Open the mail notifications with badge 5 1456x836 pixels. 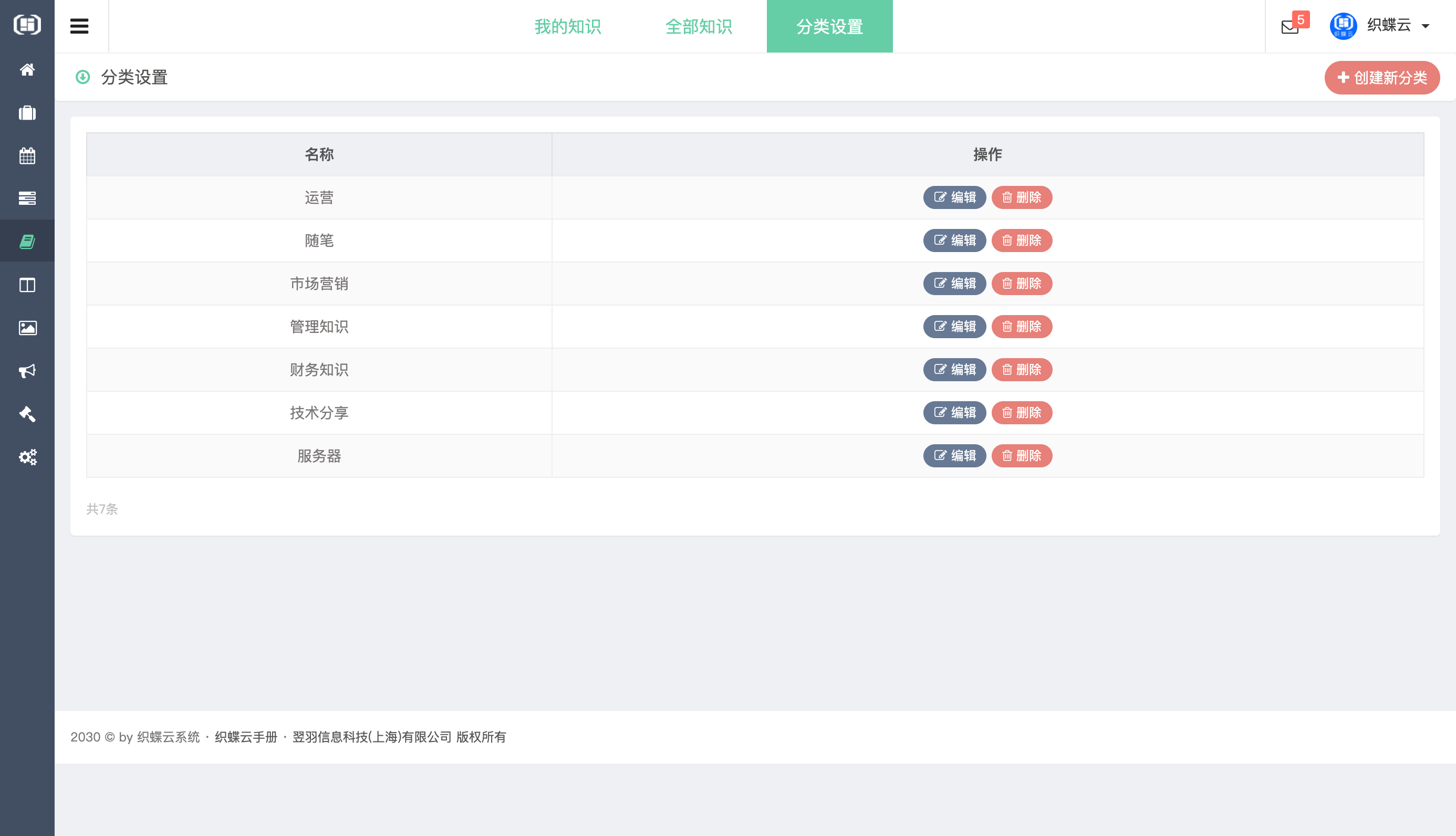coord(1291,26)
